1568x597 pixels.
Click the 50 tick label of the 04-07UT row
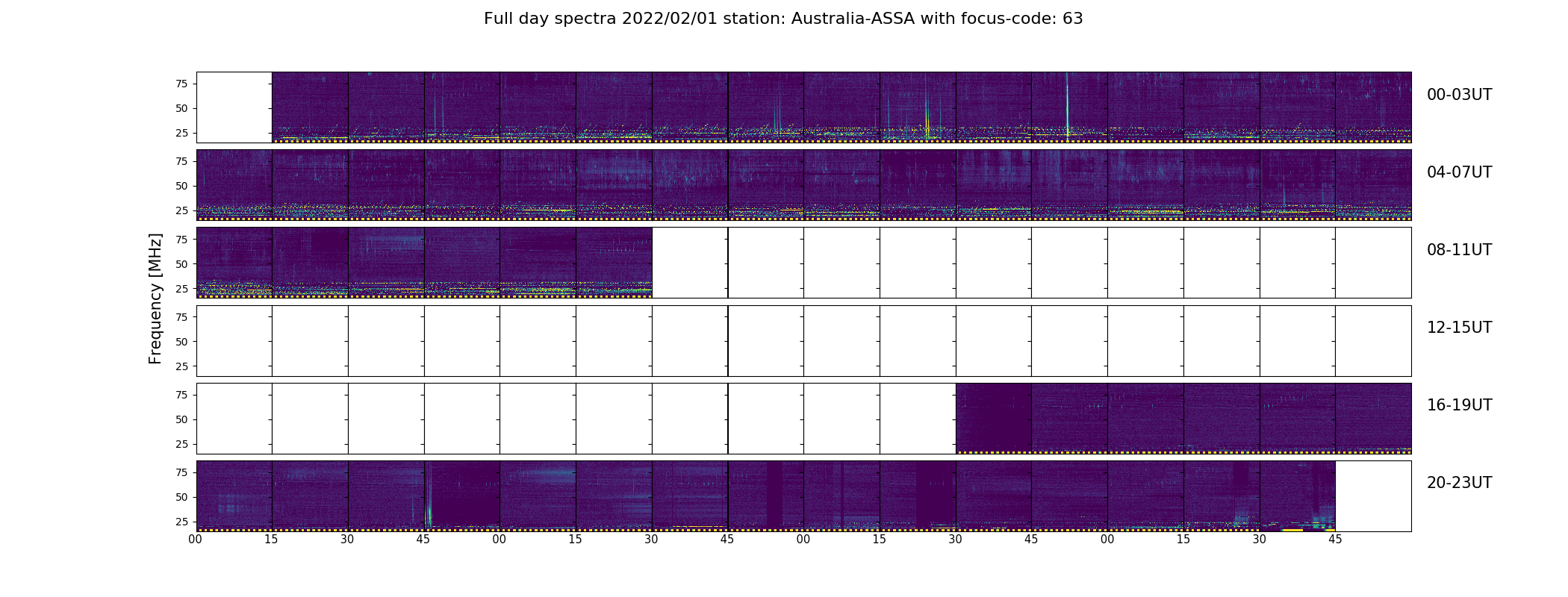181,186
